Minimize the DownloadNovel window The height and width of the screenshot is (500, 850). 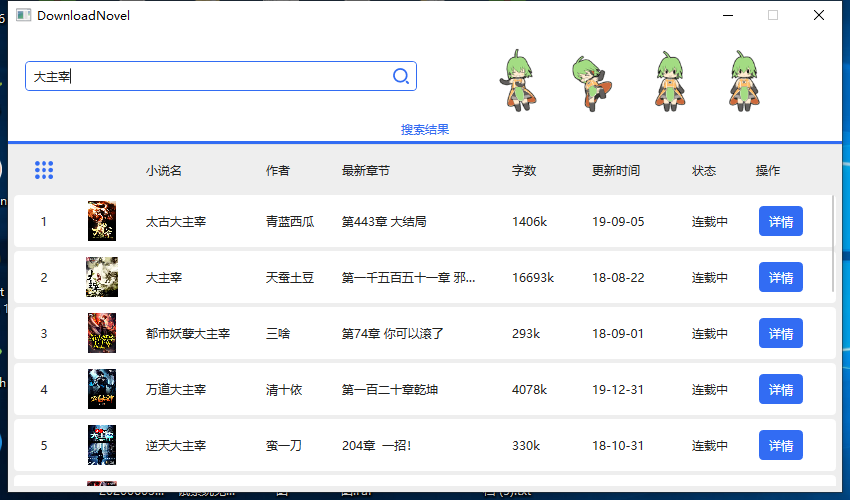pyautogui.click(x=728, y=15)
